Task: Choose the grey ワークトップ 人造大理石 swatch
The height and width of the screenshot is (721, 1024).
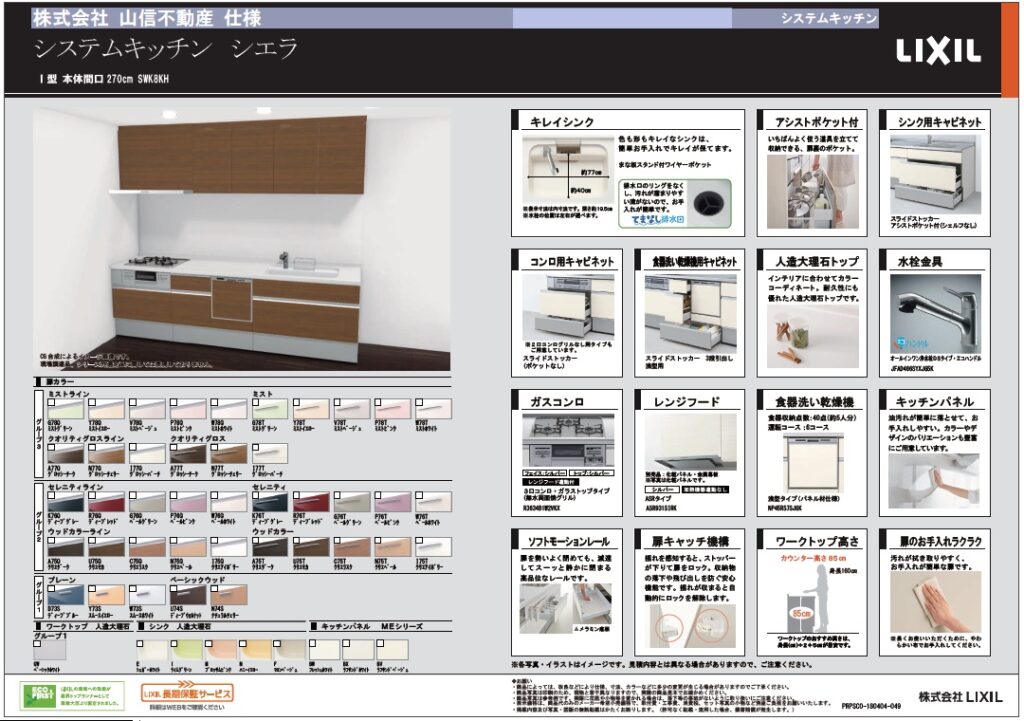Action: pyautogui.click(x=50, y=650)
